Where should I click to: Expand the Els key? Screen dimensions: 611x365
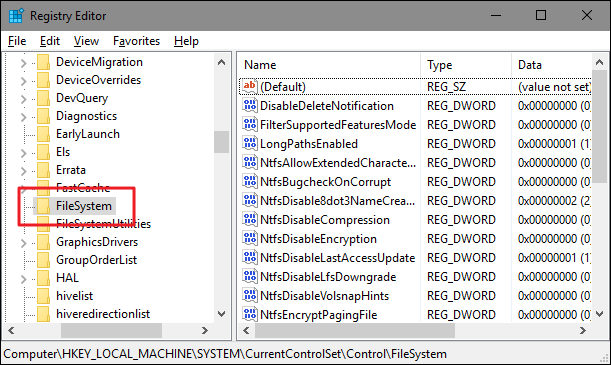[x=23, y=153]
